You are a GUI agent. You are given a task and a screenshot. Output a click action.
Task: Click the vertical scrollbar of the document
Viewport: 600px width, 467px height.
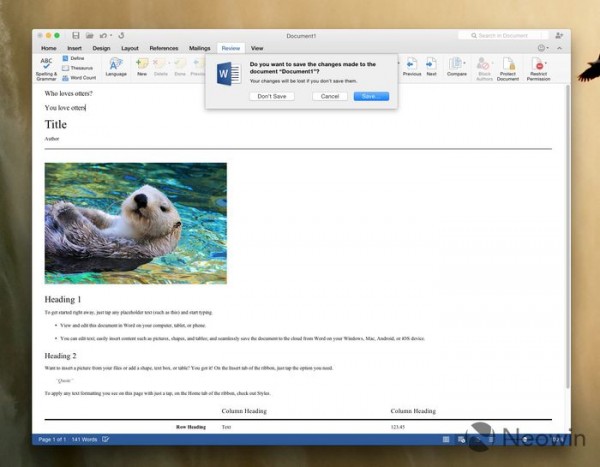point(568,237)
